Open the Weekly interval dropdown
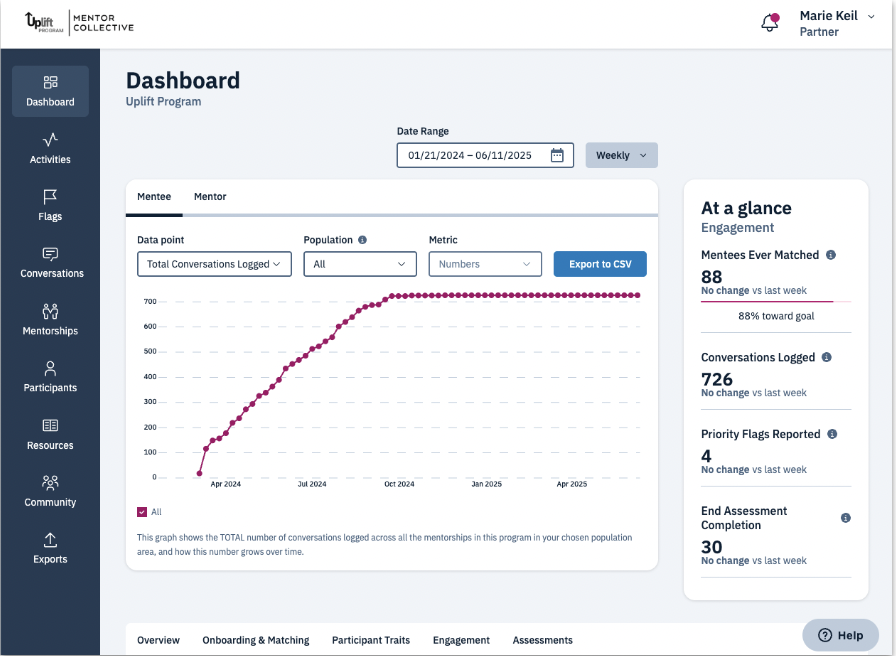Screen dimensions: 896x656 pos(621,155)
